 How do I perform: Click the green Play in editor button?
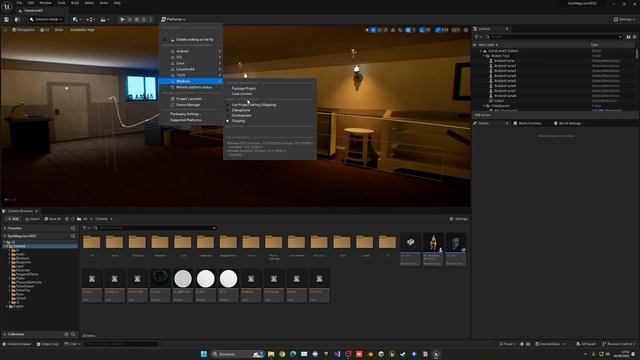122,19
